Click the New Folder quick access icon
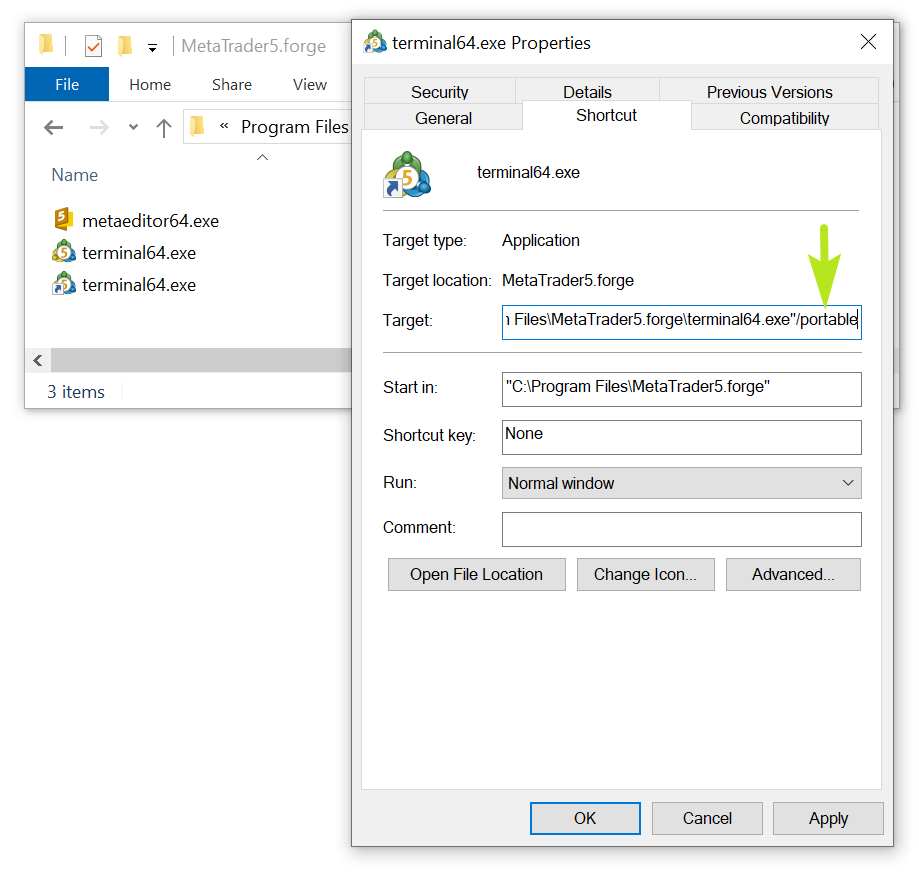919x876 pixels. point(124,45)
